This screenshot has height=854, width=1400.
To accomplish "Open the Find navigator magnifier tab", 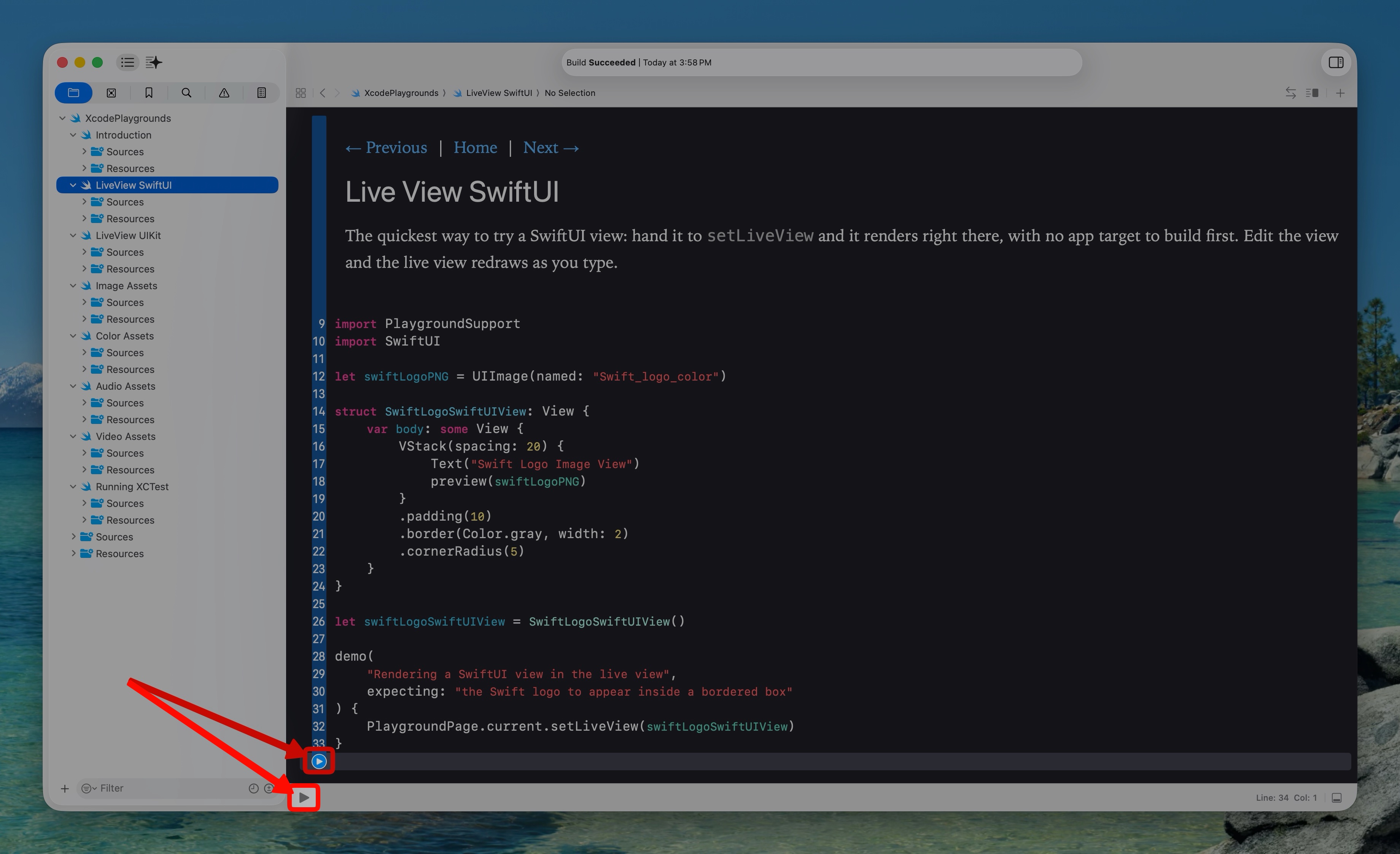I will [186, 92].
